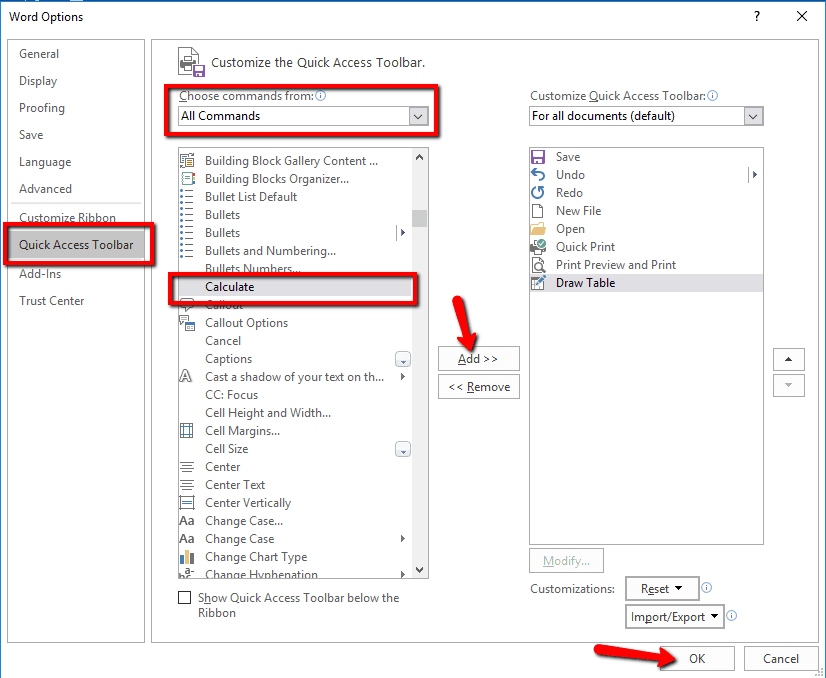826x678 pixels.
Task: Click info icon next to Customize Quick Access Toolbar
Action: click(712, 95)
